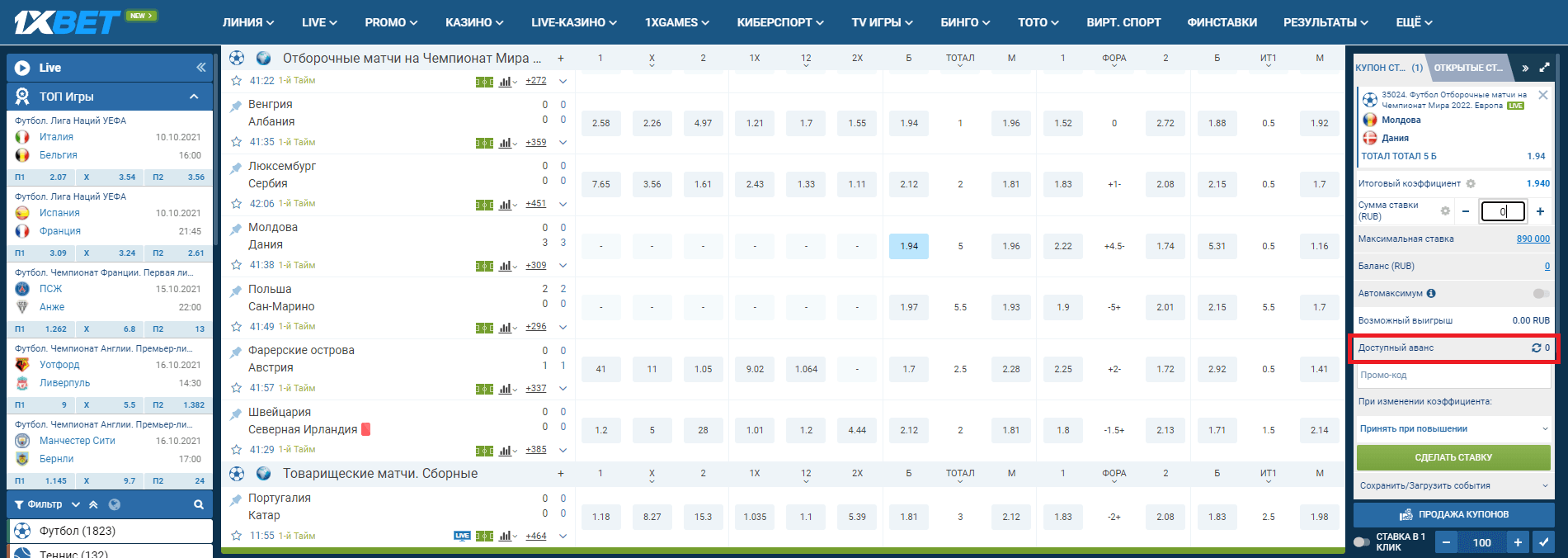Click the NEW badge beside logo
The width and height of the screenshot is (1568, 558).
(x=141, y=16)
